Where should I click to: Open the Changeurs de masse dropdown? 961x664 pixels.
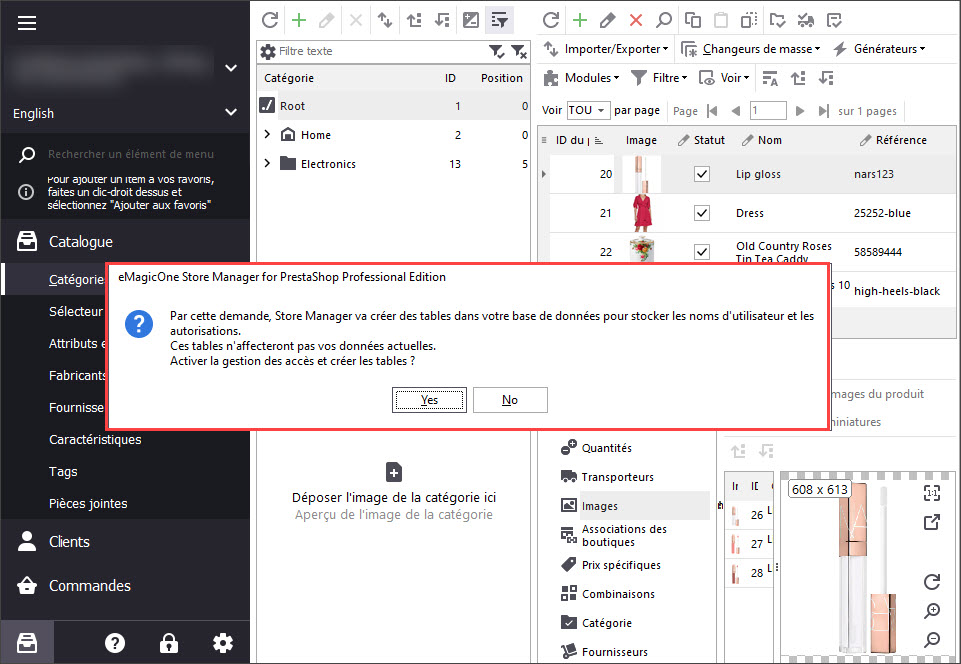click(750, 49)
